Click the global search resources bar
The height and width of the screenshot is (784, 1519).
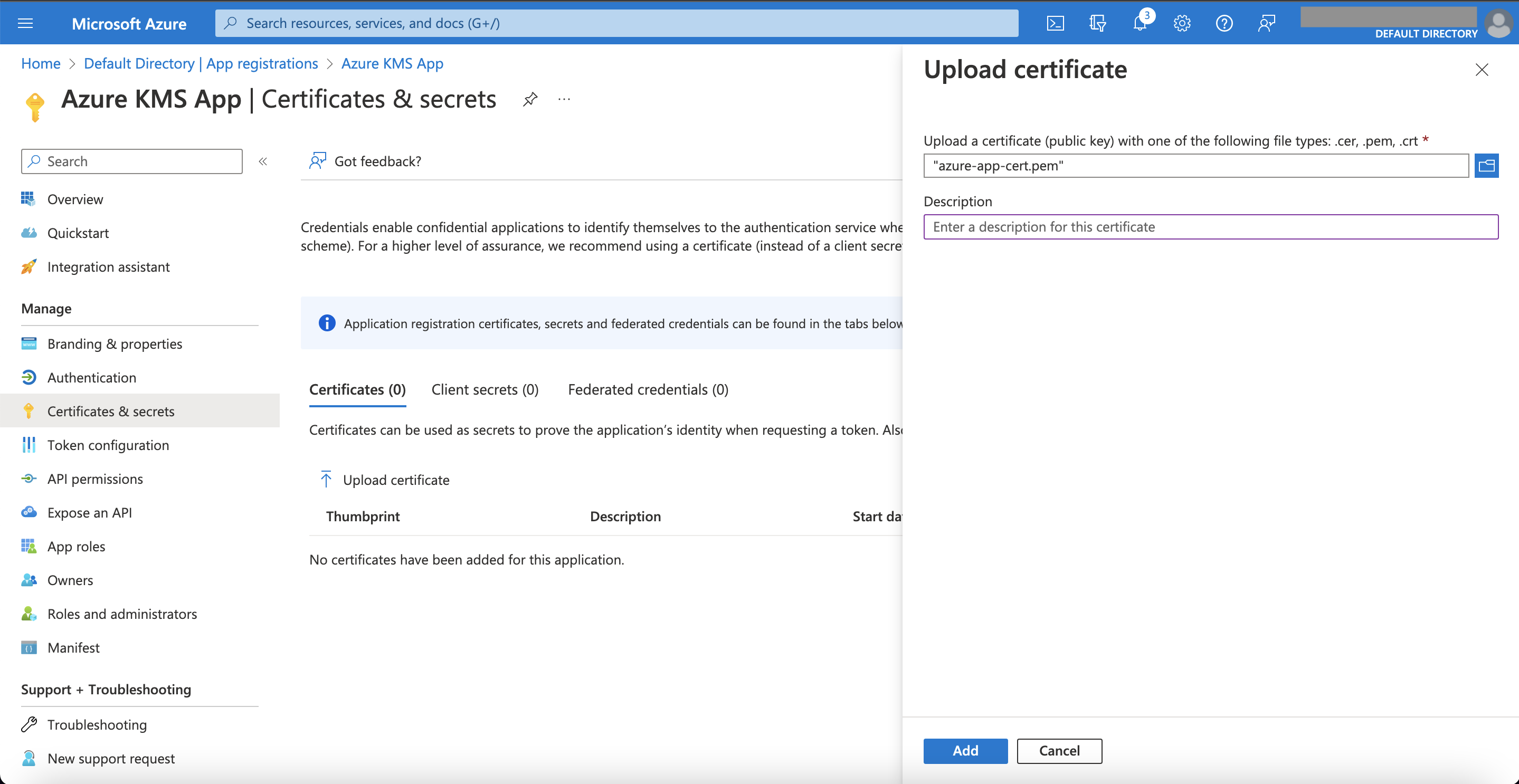tap(616, 23)
